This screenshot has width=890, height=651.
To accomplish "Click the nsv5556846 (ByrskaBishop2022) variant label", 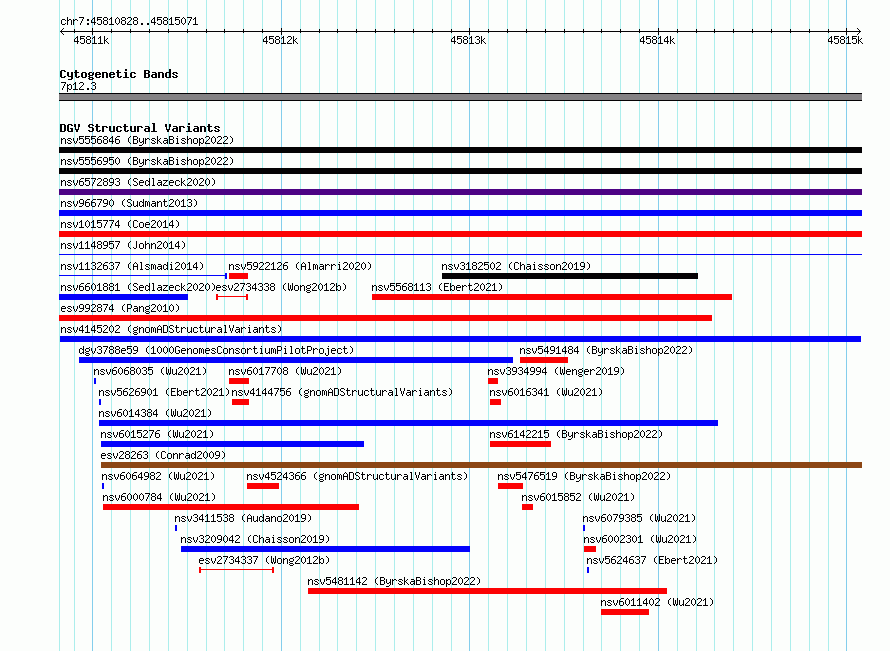I will click(147, 140).
